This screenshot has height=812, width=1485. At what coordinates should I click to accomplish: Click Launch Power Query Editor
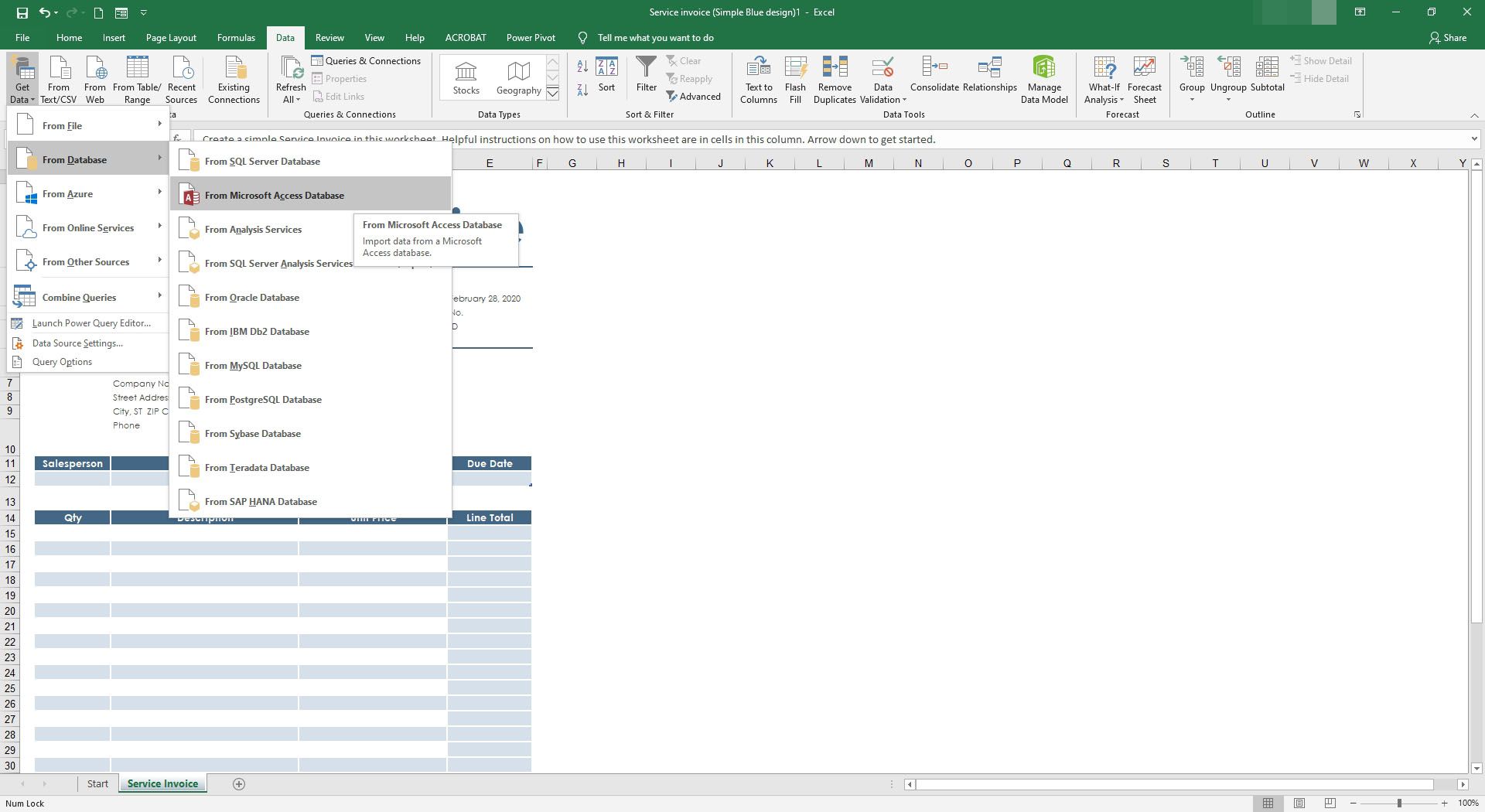89,323
